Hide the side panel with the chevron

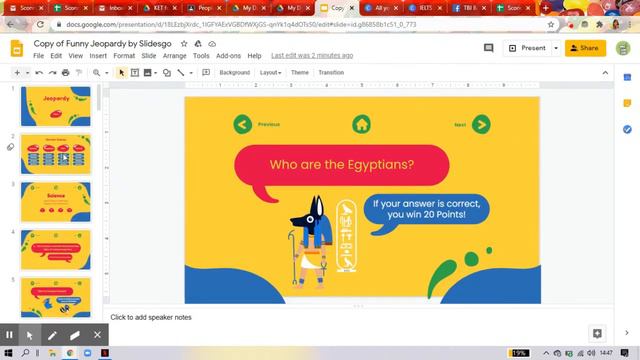coord(627,333)
